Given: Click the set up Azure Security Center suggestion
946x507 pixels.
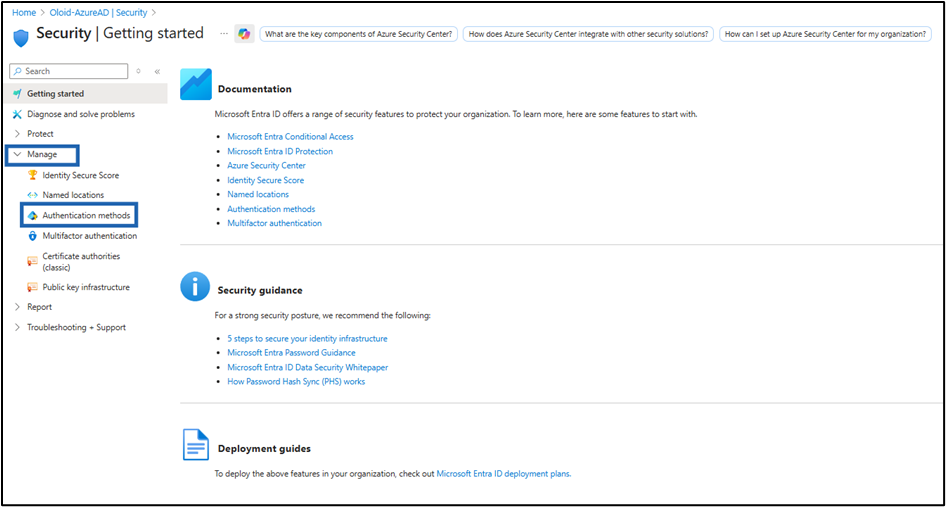Looking at the screenshot, I should [x=825, y=34].
